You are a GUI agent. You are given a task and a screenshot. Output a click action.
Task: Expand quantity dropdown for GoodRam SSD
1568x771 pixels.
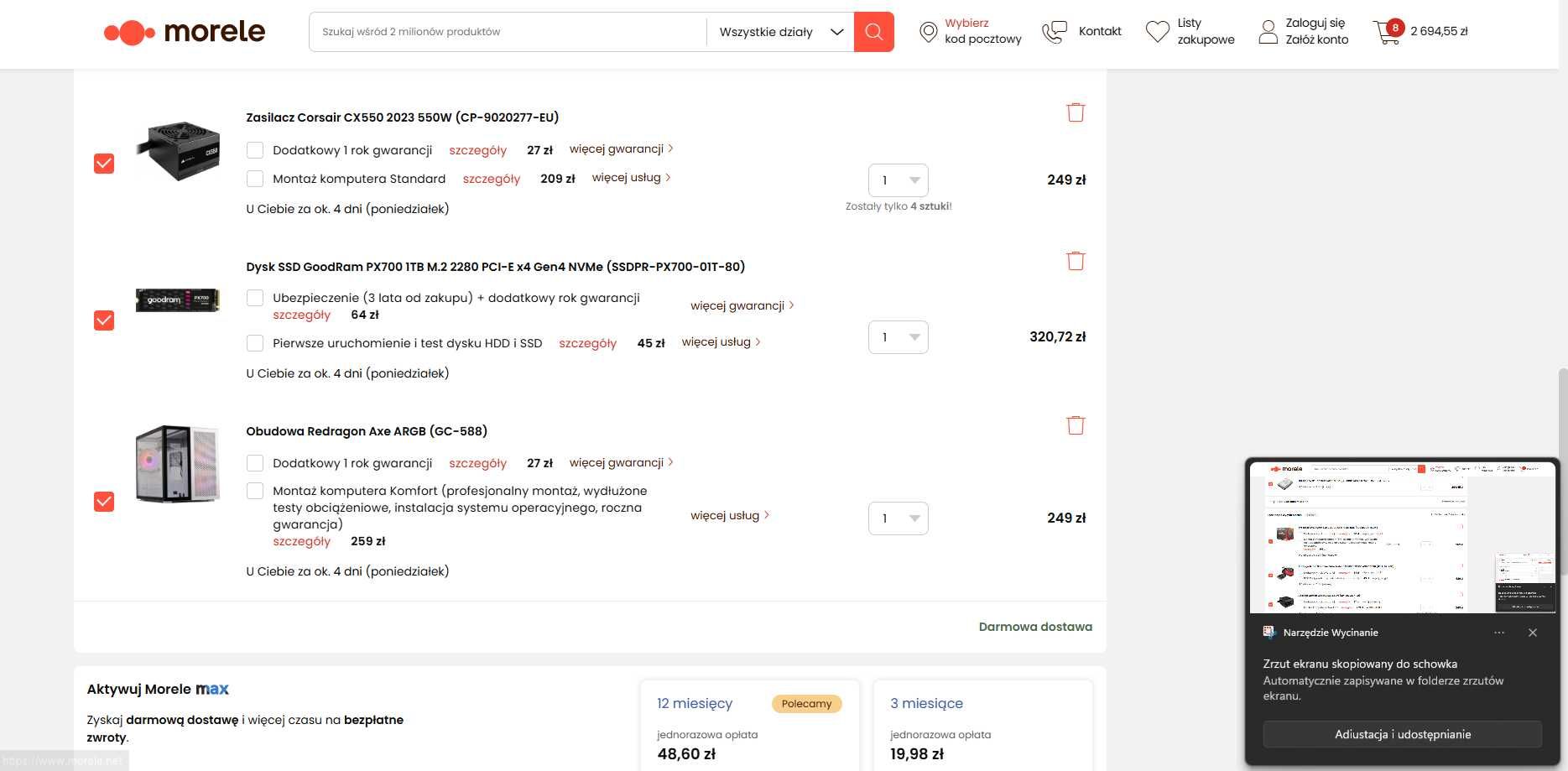click(898, 337)
